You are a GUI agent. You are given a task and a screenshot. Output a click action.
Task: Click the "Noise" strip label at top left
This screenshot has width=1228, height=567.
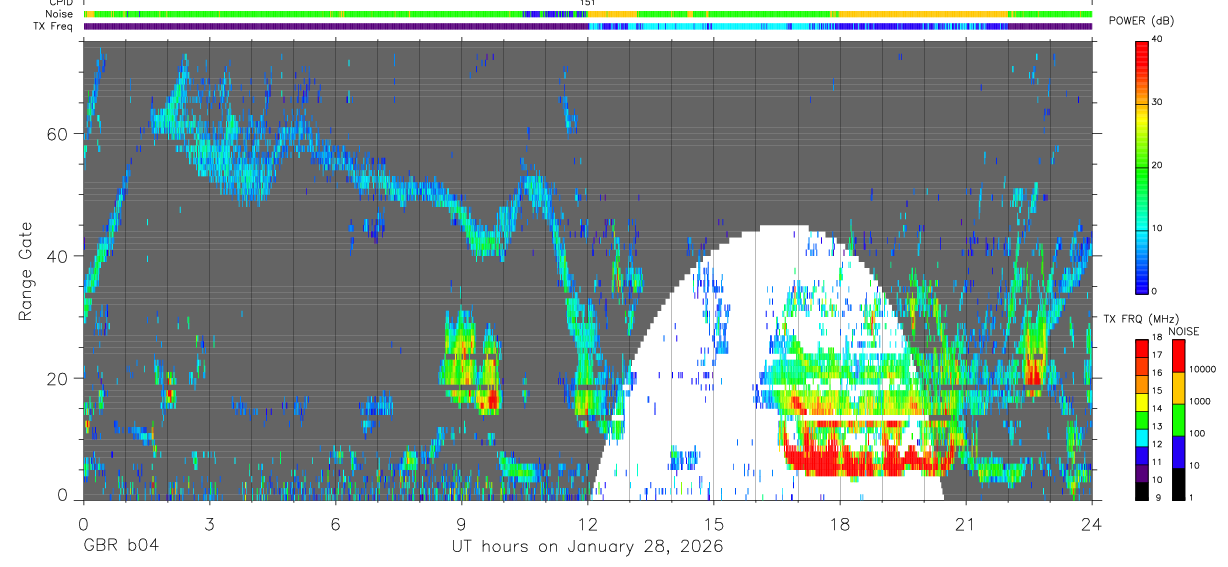(x=60, y=14)
